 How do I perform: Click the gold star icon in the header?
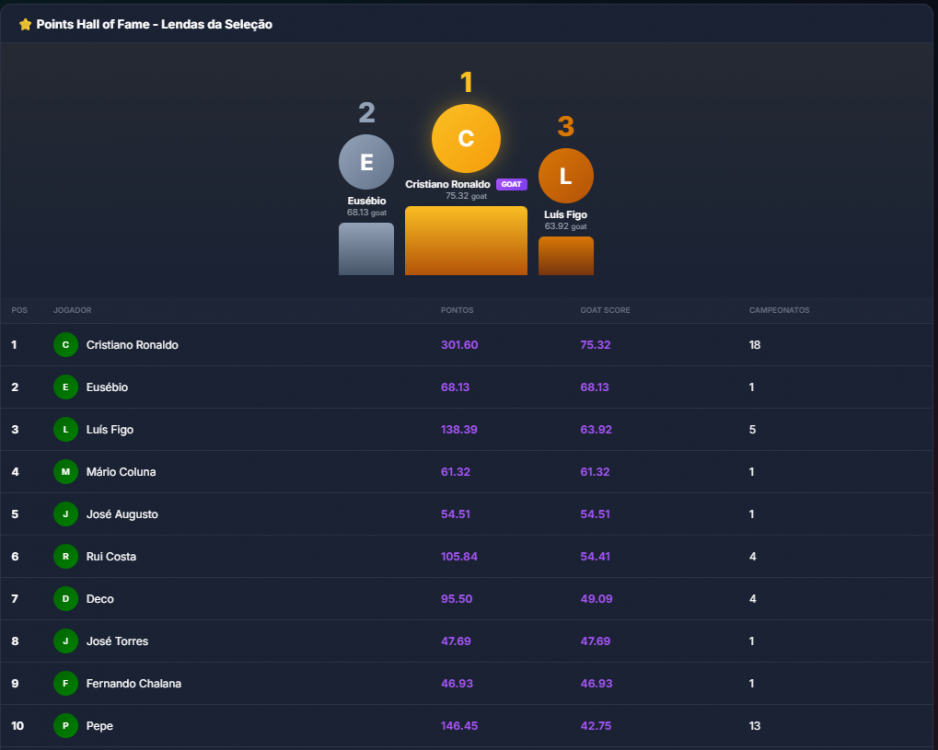[x=25, y=25]
